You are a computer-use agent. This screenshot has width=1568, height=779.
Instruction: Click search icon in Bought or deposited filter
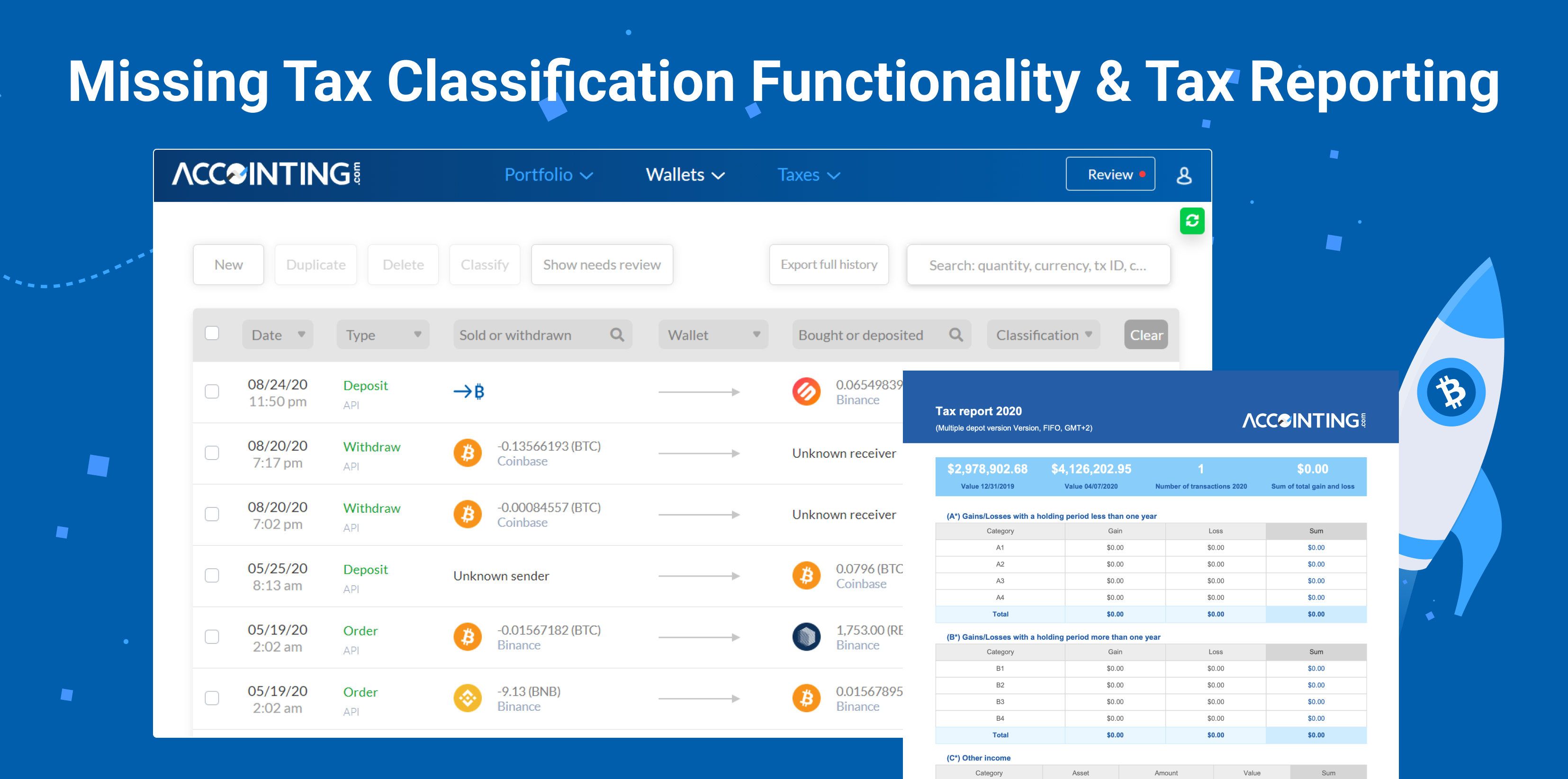pyautogui.click(x=955, y=335)
